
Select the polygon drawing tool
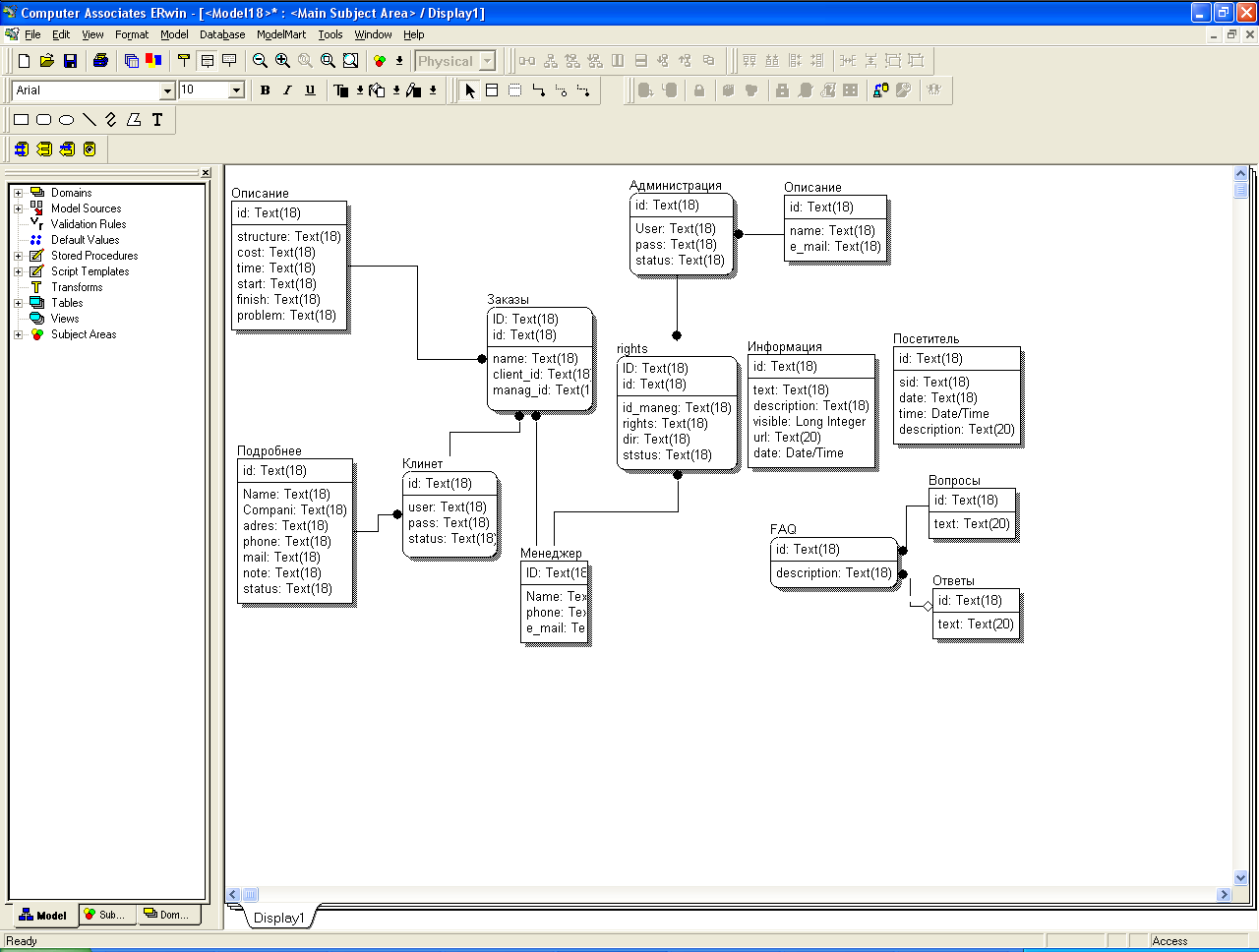(x=134, y=120)
